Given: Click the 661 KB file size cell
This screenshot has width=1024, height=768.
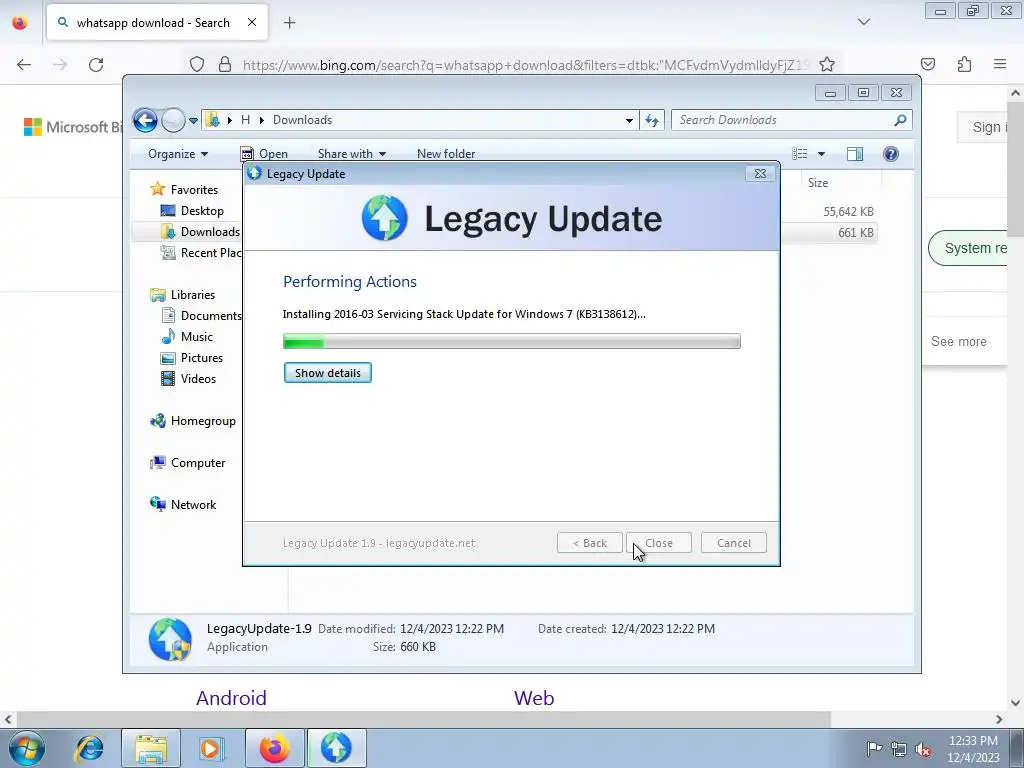Looking at the screenshot, I should point(856,232).
